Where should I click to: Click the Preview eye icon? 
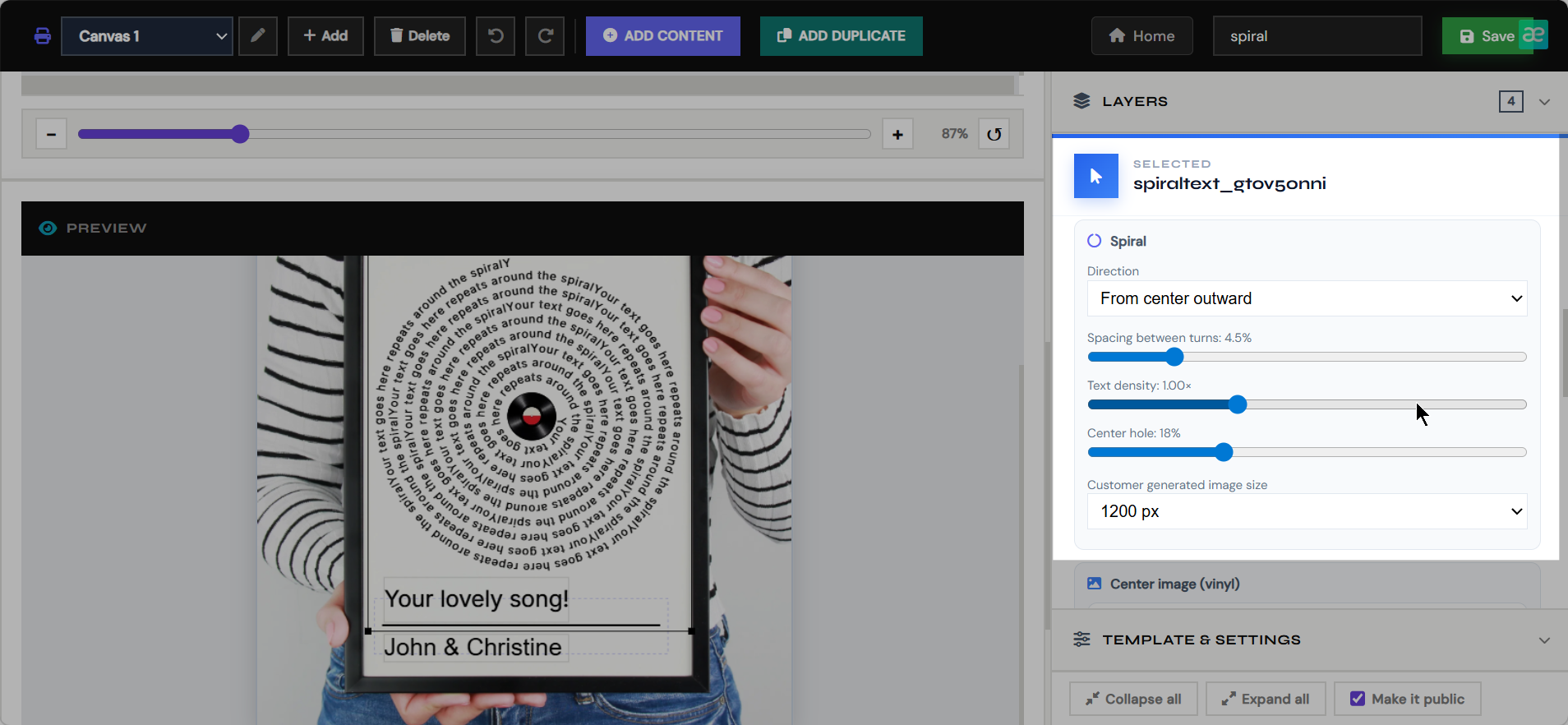click(x=48, y=228)
